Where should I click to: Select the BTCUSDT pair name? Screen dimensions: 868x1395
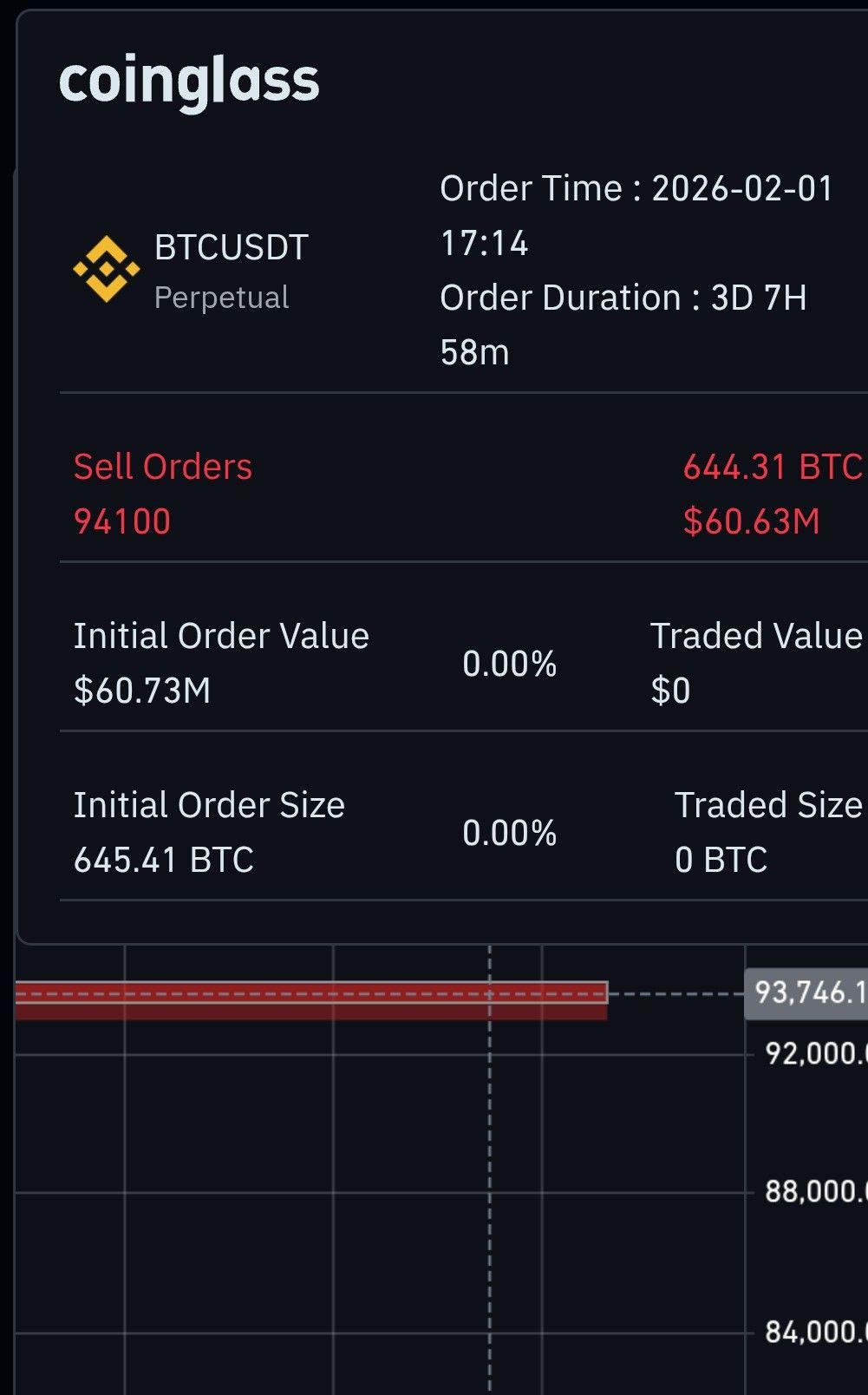point(232,248)
